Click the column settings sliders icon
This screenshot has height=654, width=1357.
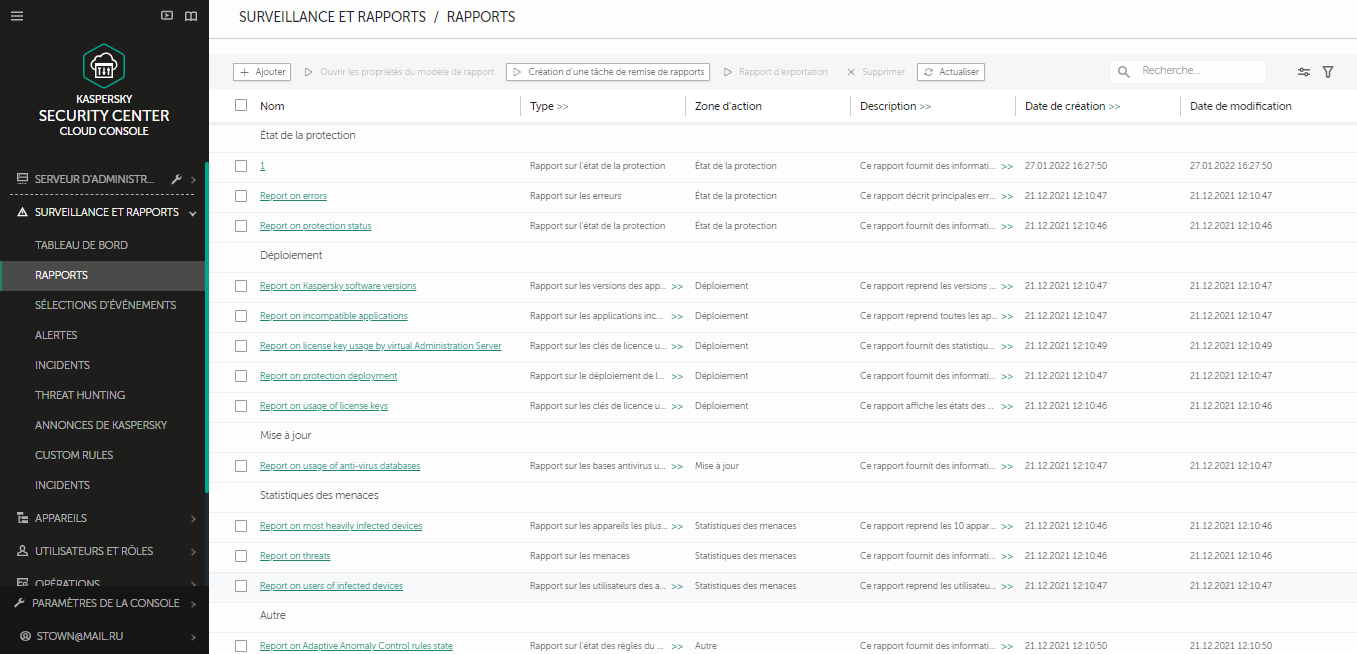pyautogui.click(x=1303, y=71)
